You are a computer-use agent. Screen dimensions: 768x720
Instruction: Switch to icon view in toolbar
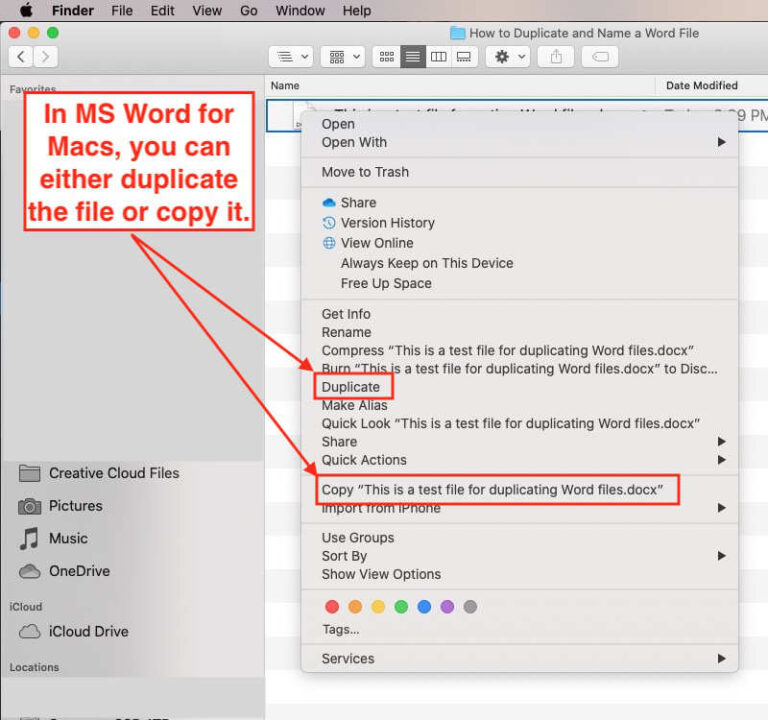coord(386,57)
